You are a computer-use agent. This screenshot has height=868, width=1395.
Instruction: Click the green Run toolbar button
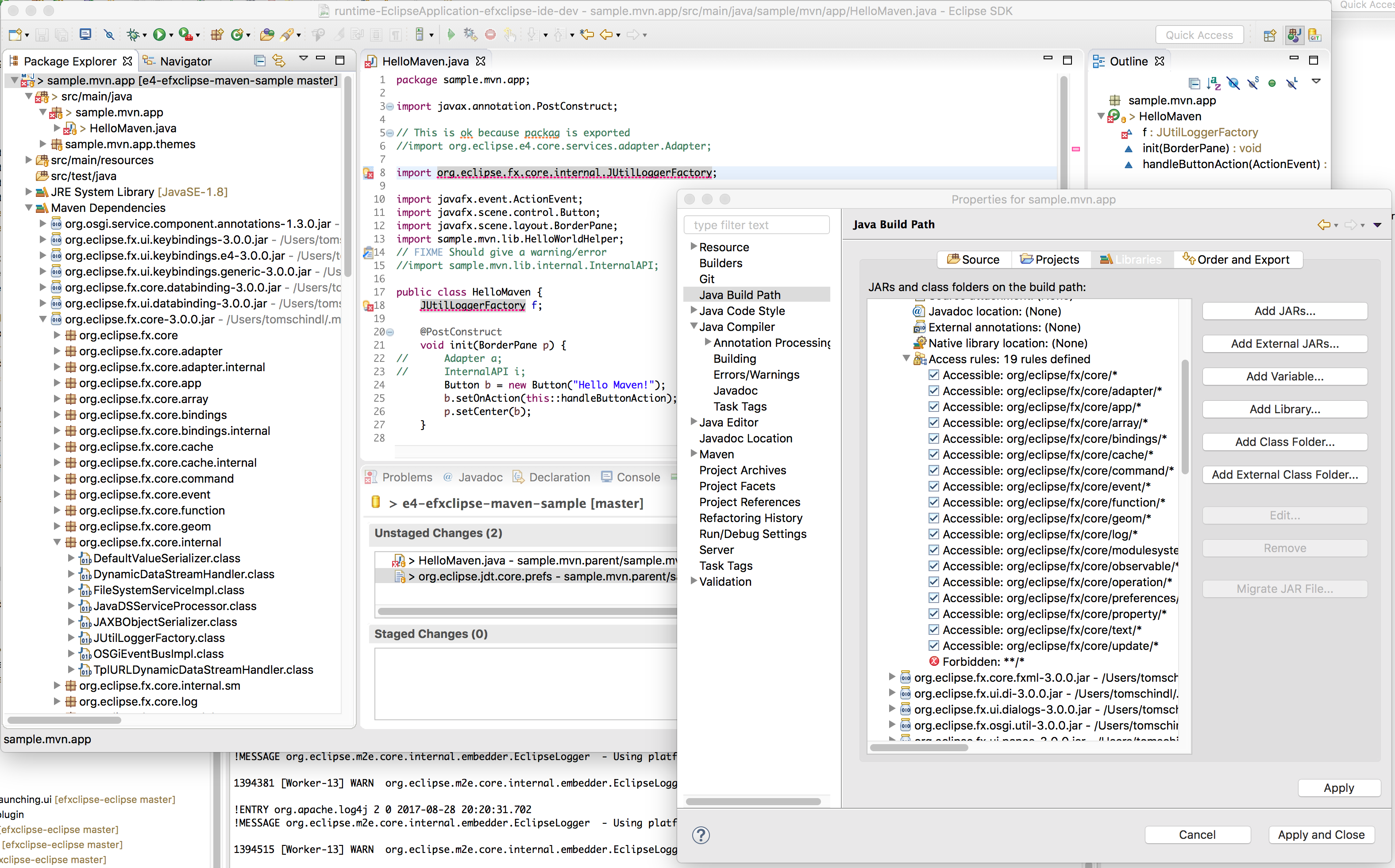159,35
